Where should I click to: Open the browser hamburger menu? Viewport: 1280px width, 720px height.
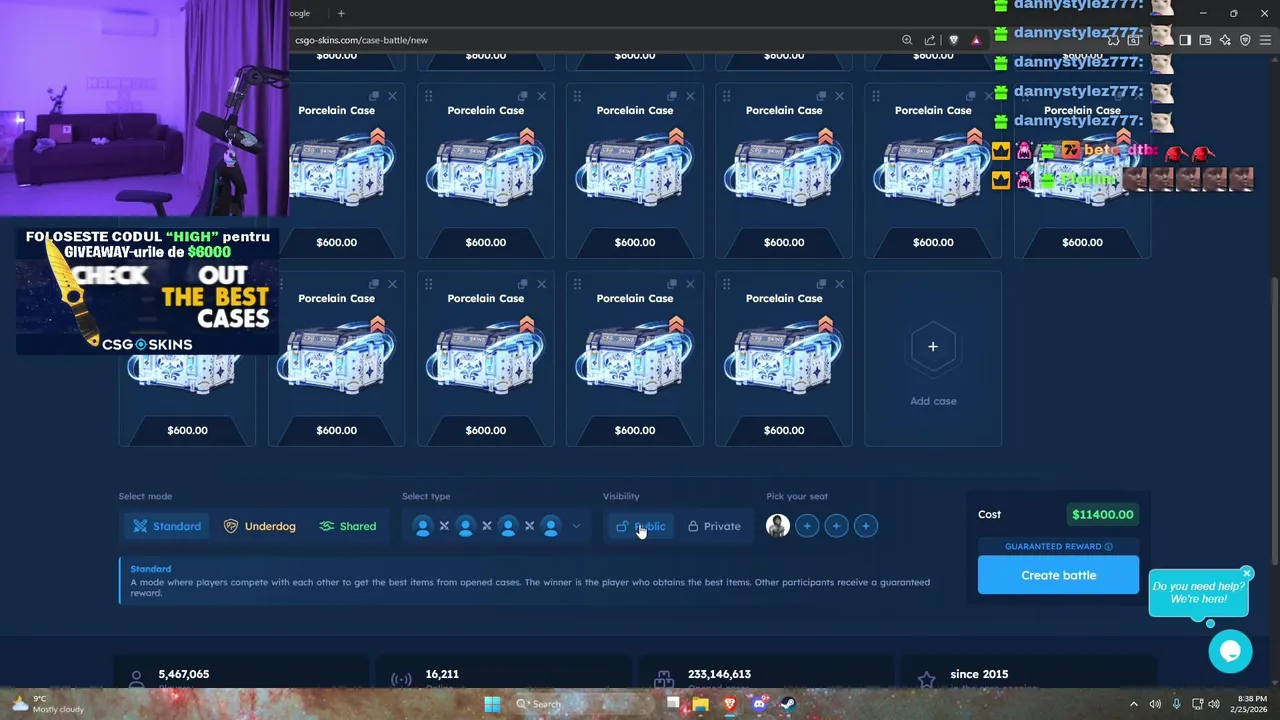point(1265,40)
